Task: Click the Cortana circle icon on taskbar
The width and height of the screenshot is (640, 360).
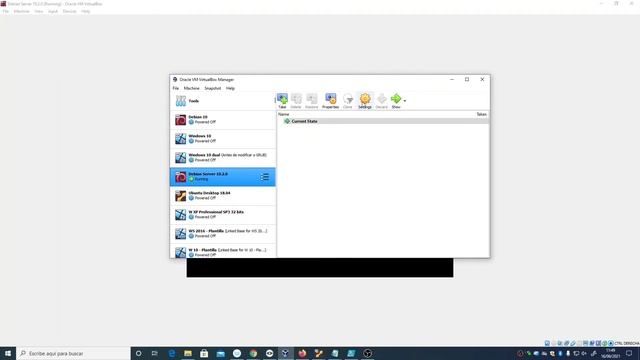Action: click(138, 353)
